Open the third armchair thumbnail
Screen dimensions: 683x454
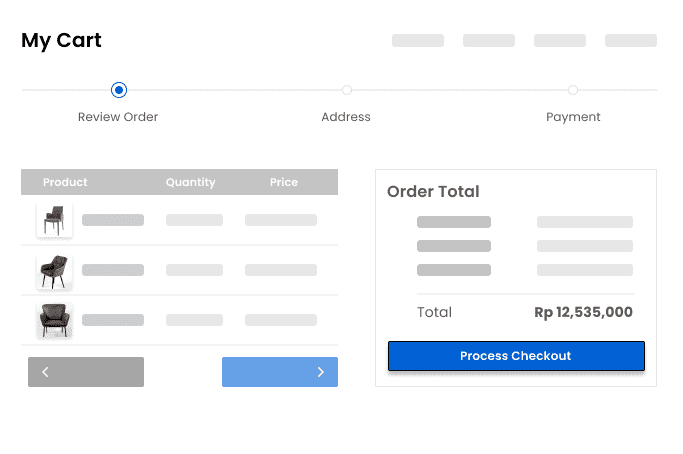point(54,320)
